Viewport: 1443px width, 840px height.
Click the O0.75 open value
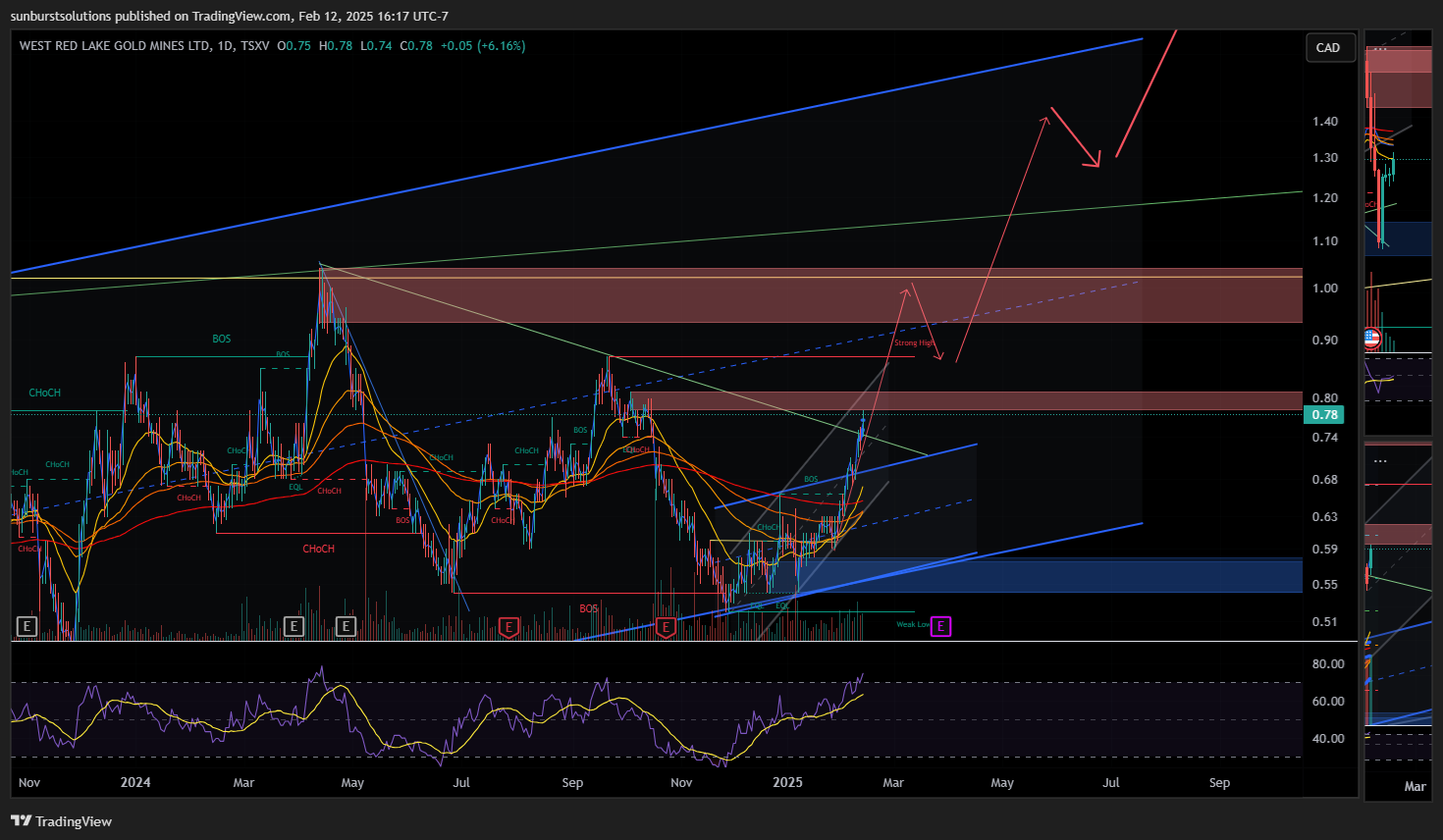click(294, 45)
